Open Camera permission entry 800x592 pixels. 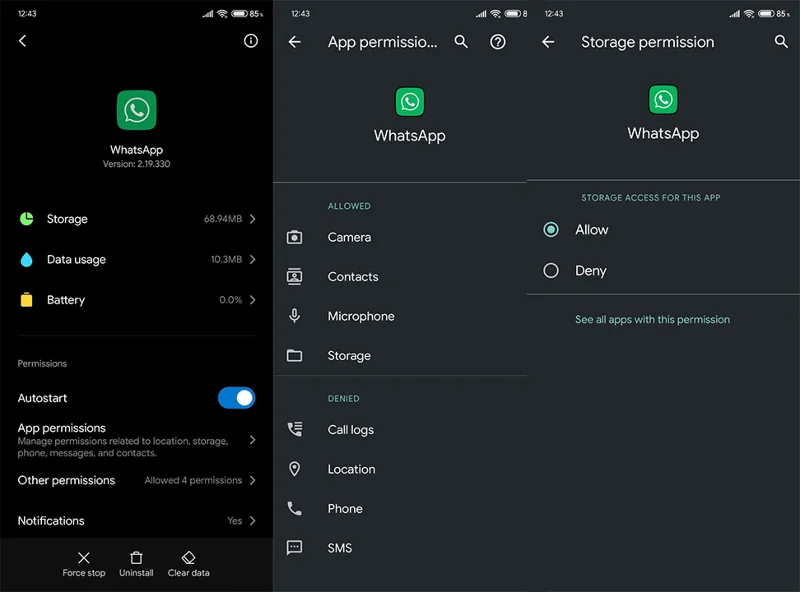400,237
